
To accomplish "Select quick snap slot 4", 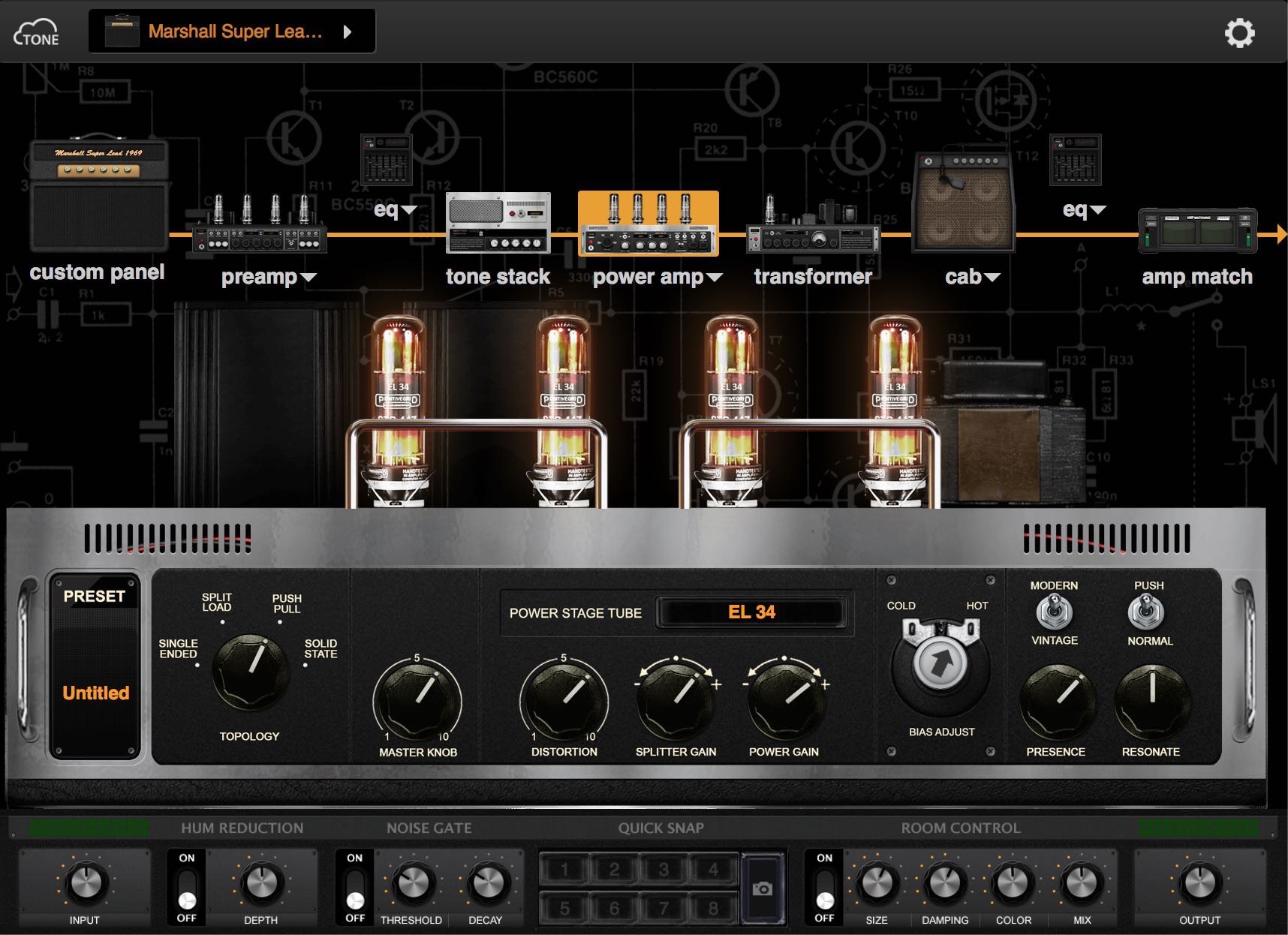I will [713, 870].
